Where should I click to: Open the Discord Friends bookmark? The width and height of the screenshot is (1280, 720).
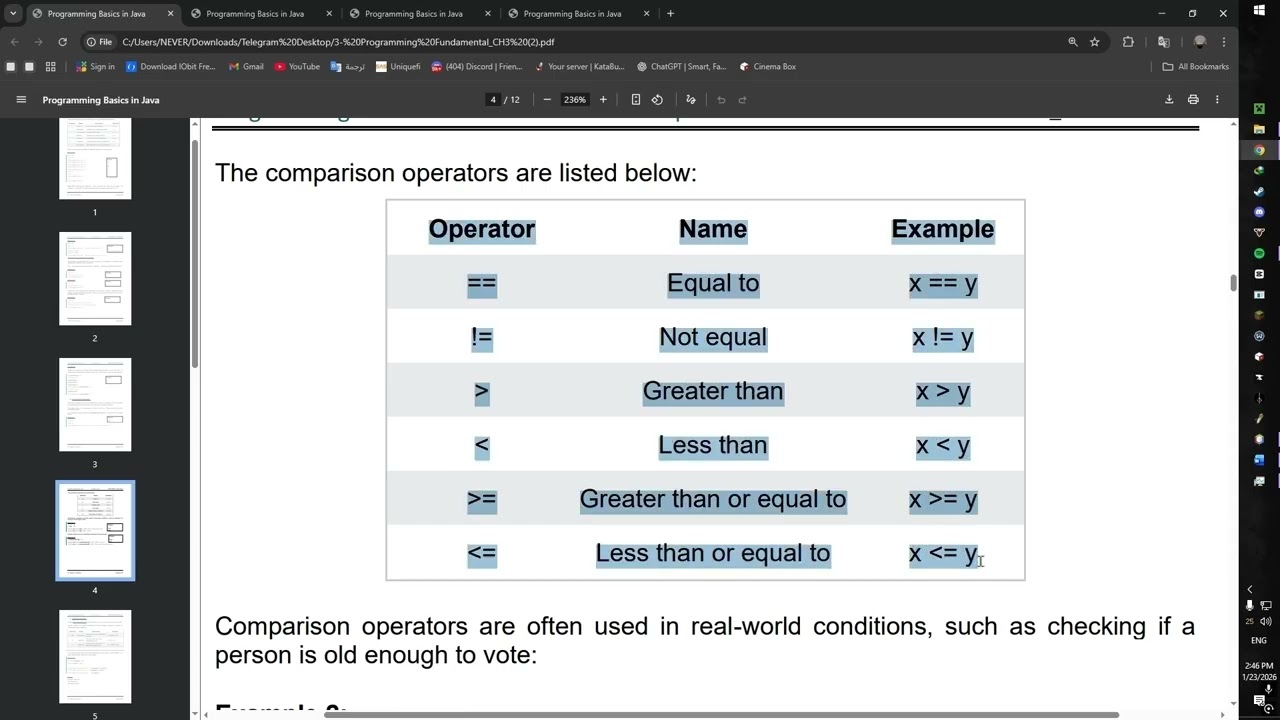(x=477, y=67)
